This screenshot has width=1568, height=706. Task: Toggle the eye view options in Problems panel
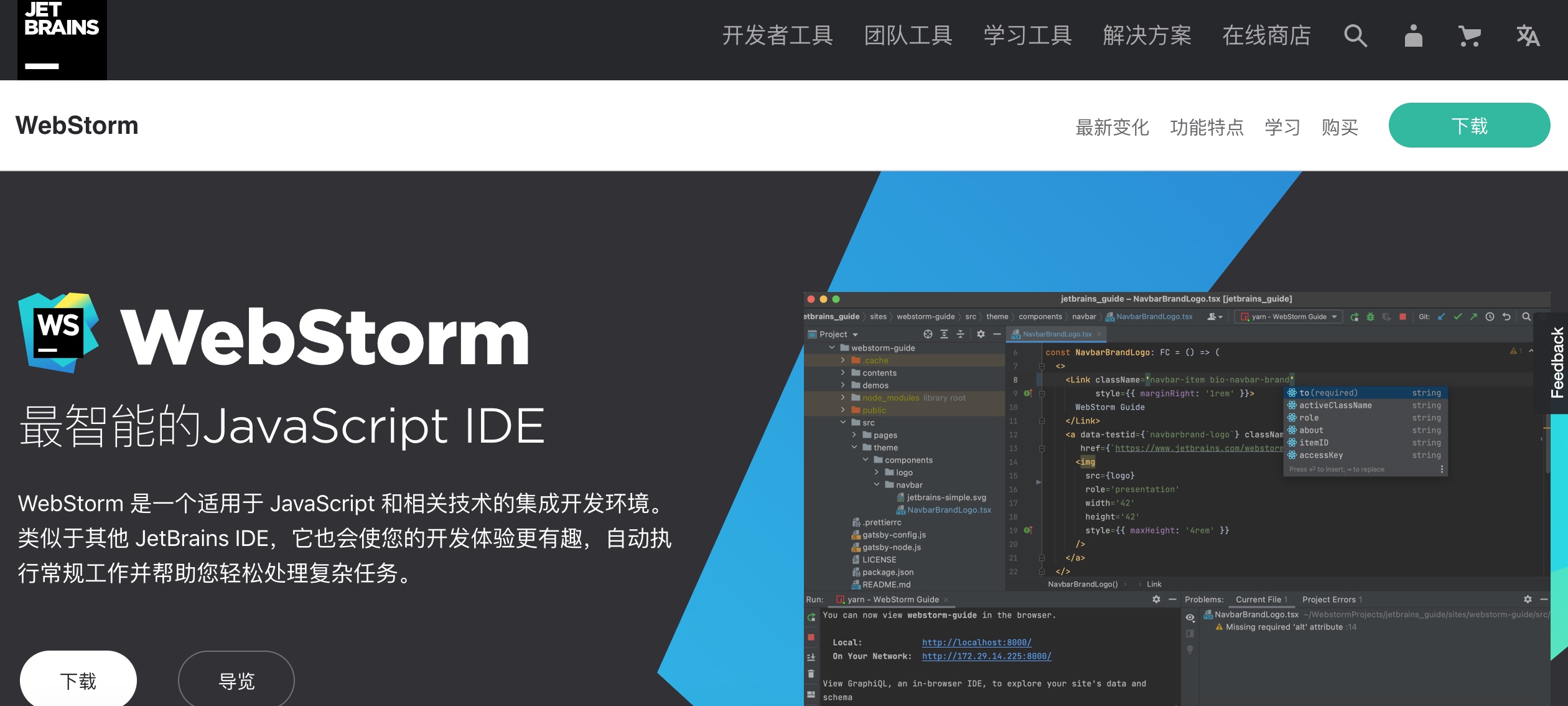click(x=1190, y=618)
